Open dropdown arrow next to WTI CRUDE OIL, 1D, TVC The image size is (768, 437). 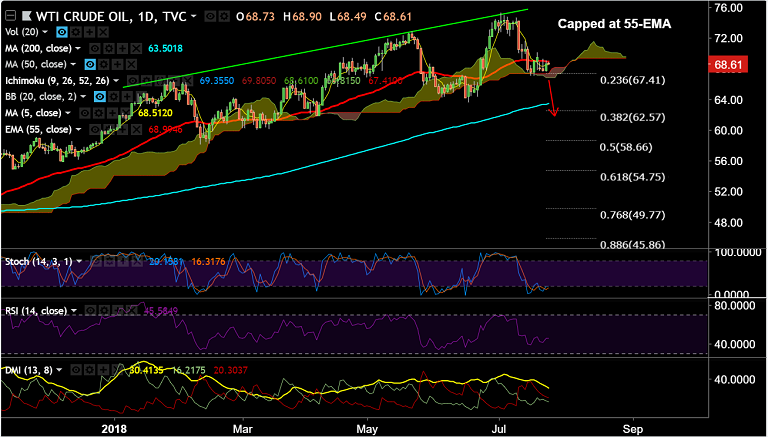pos(193,16)
